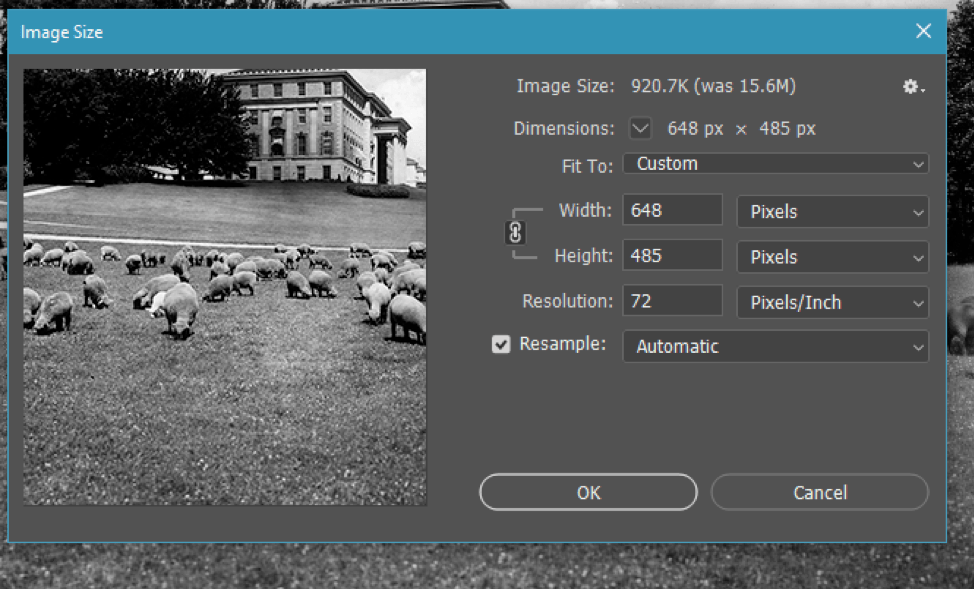Click the 'Image Size' title bar text
974x589 pixels.
(x=61, y=32)
